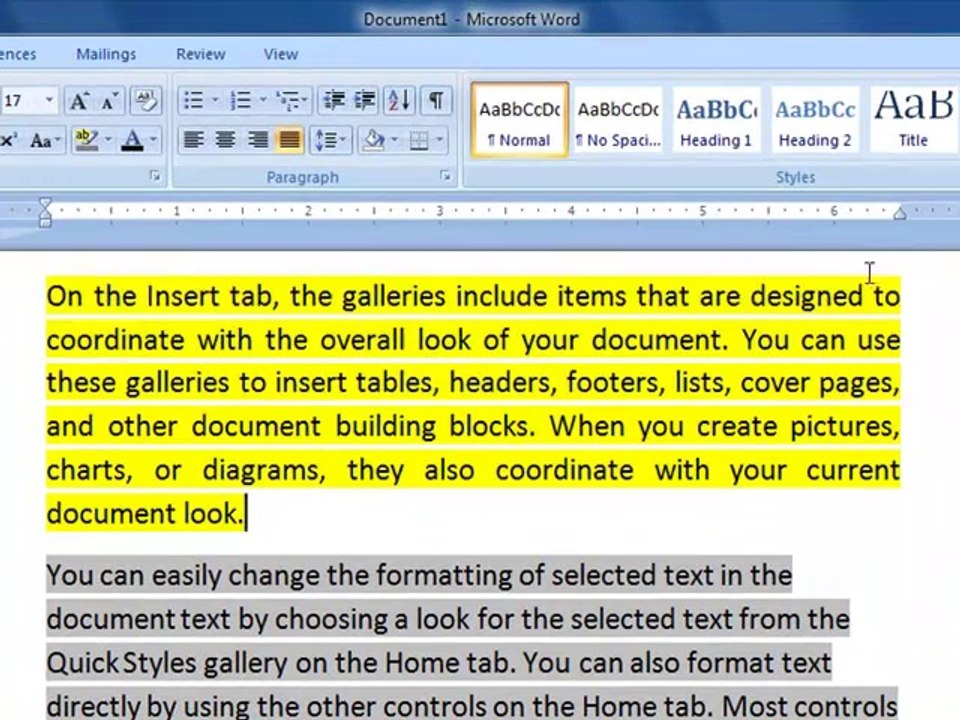The width and height of the screenshot is (960, 720).
Task: Toggle justify alignment
Action: [x=289, y=140]
